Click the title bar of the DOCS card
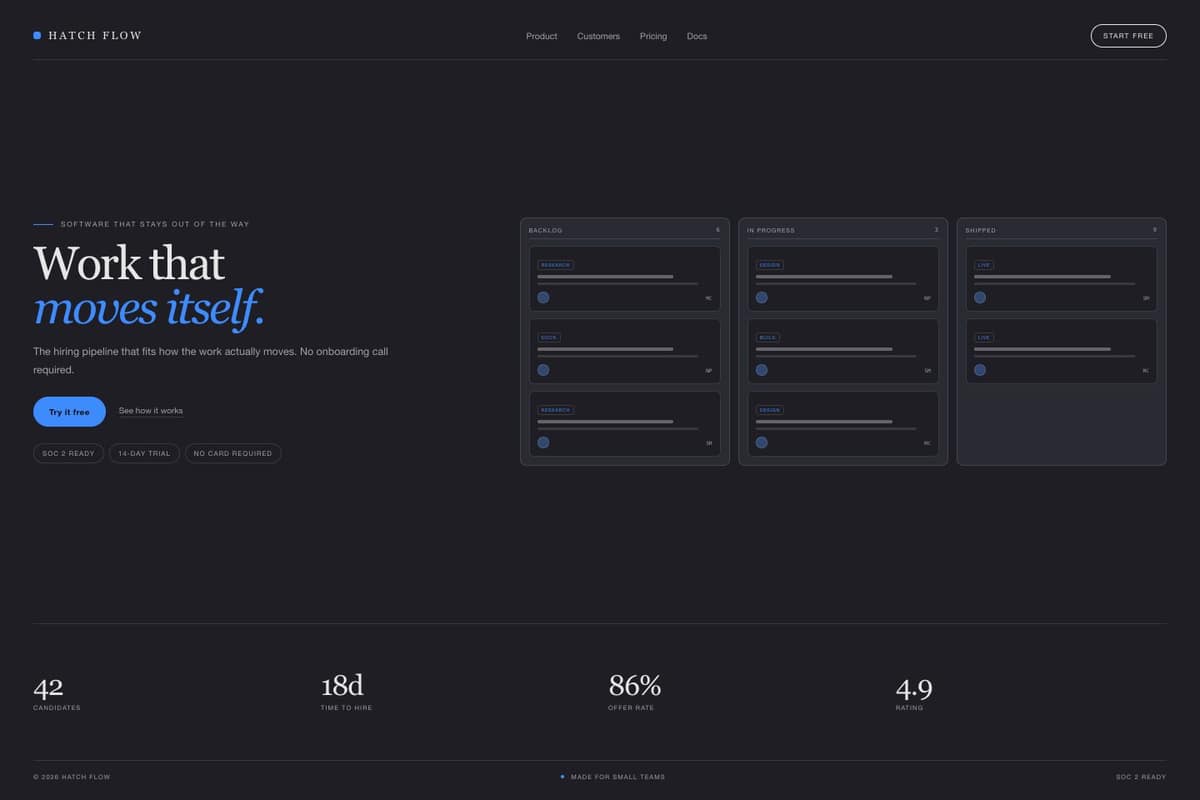The height and width of the screenshot is (800, 1200). click(605, 349)
